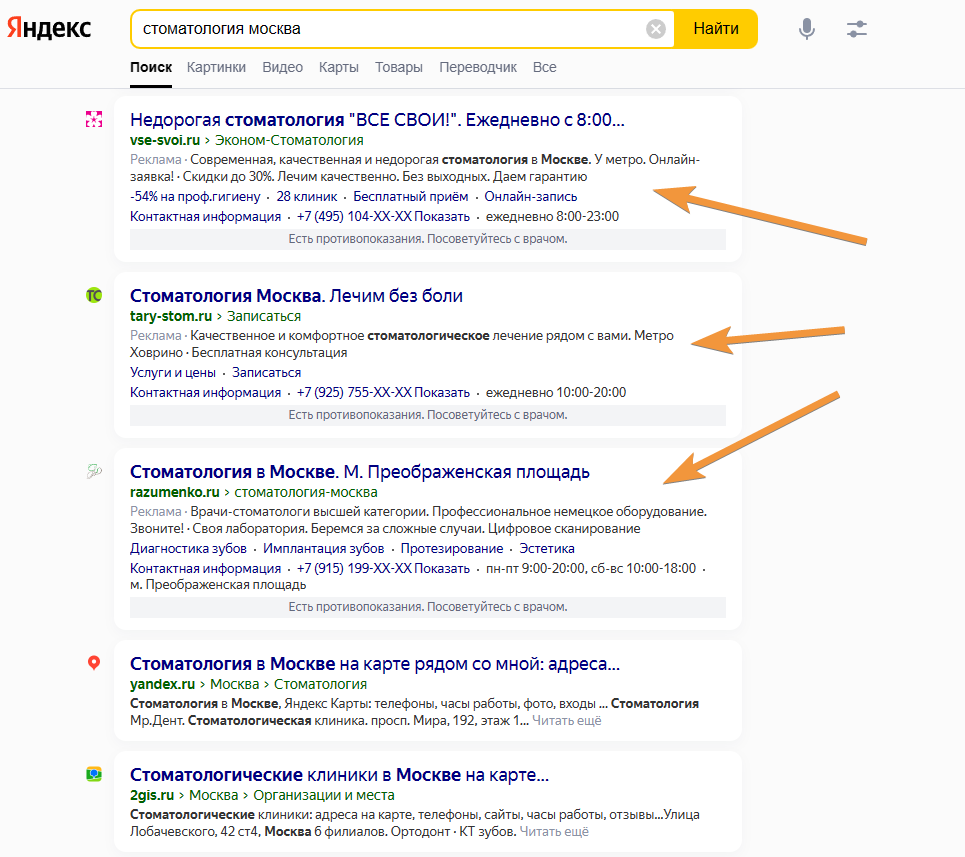Open Стоматология breadcrumb under yandex.ru result
This screenshot has width=965, height=857.
click(x=320, y=684)
